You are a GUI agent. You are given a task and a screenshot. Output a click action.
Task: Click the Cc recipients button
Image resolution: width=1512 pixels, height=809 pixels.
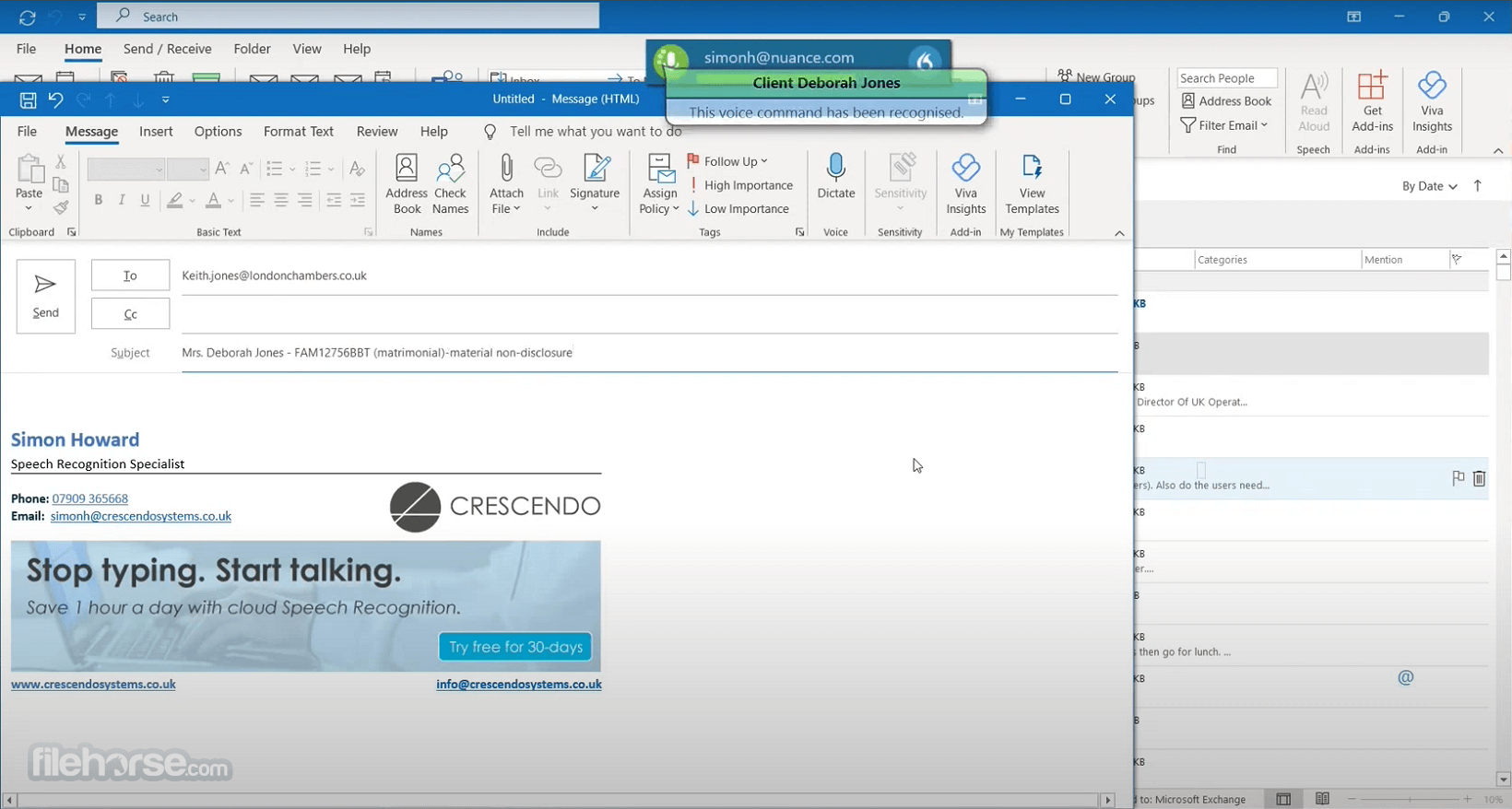[x=130, y=314]
